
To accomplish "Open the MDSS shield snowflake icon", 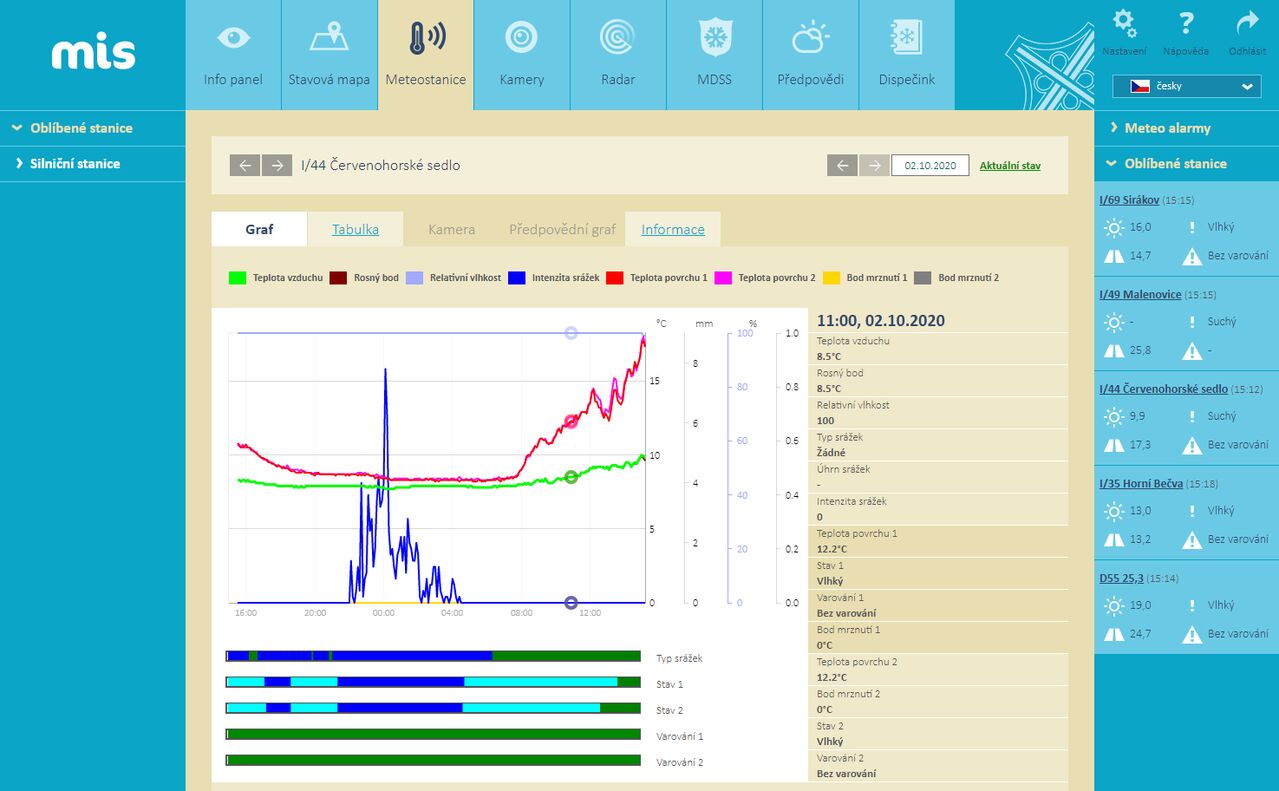I will pyautogui.click(x=714, y=39).
